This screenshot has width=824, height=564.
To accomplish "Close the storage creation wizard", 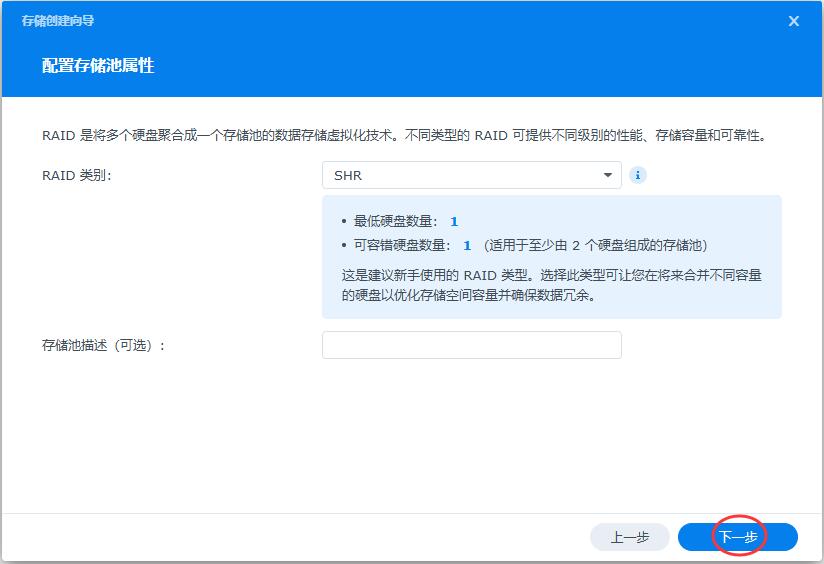I will pyautogui.click(x=794, y=21).
